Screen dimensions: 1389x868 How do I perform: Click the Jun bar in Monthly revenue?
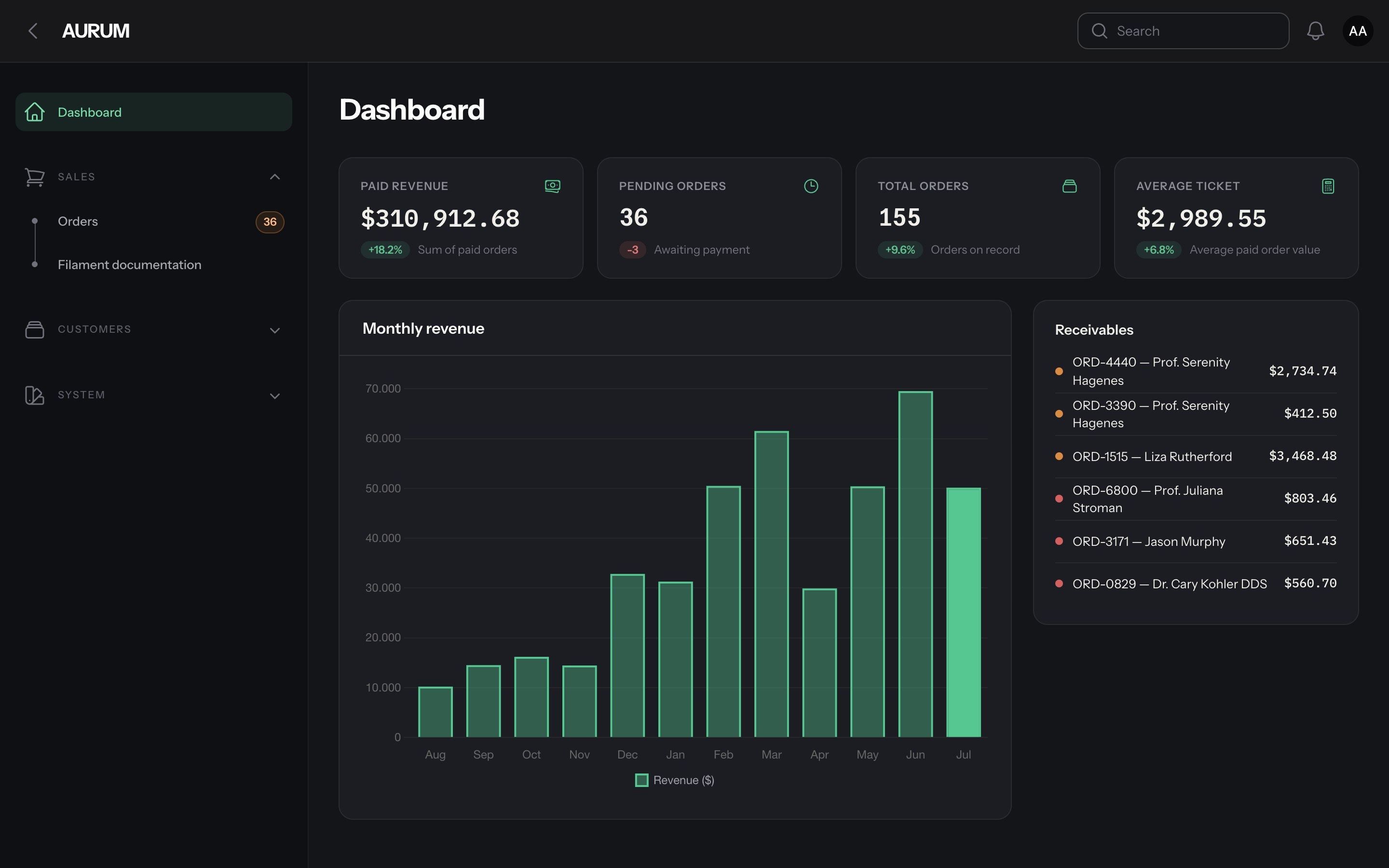(x=915, y=564)
